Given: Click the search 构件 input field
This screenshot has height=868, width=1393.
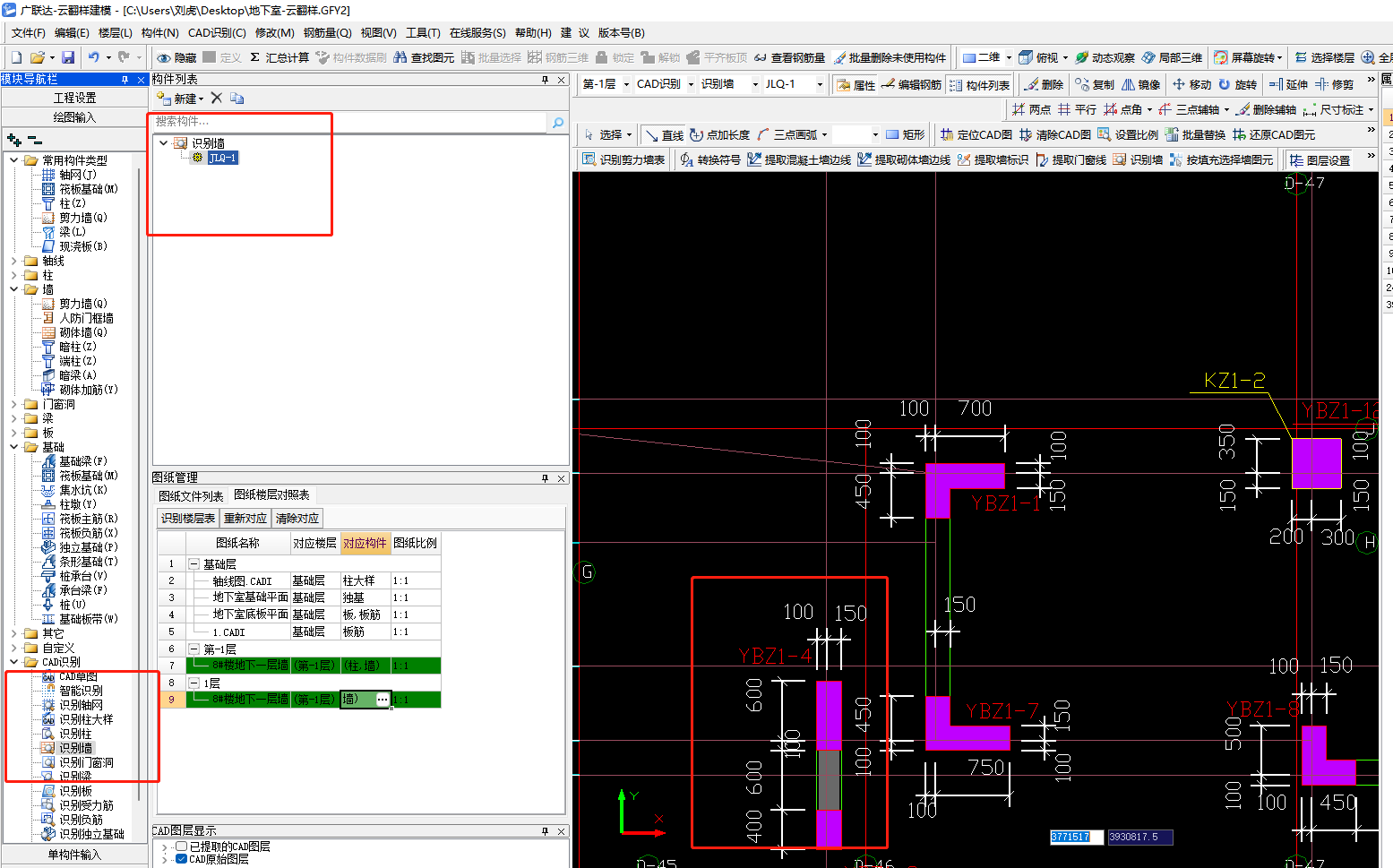Looking at the screenshot, I should coord(349,122).
